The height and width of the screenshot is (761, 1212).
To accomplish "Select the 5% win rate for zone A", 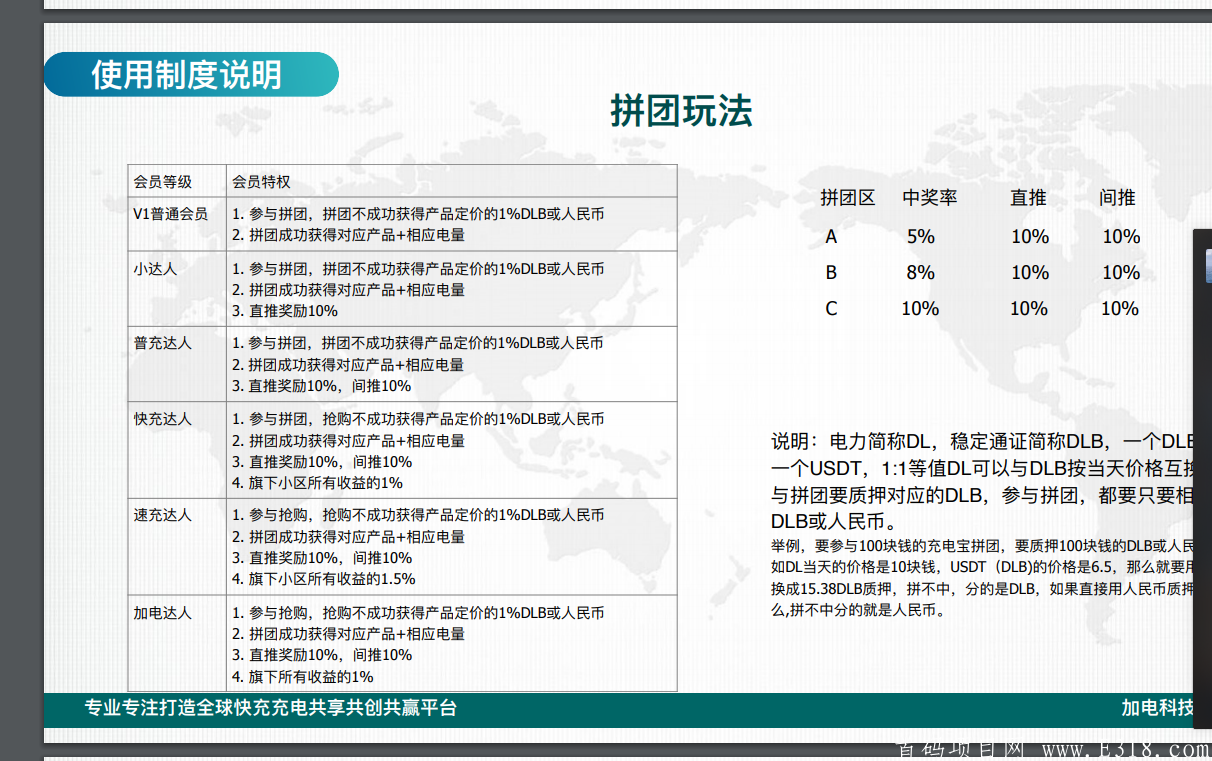I will [x=920, y=237].
